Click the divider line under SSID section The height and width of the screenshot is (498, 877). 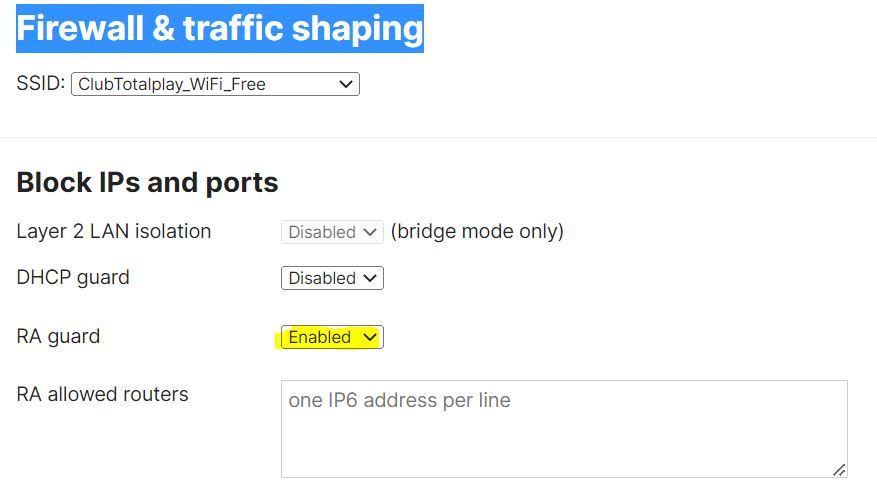438,137
